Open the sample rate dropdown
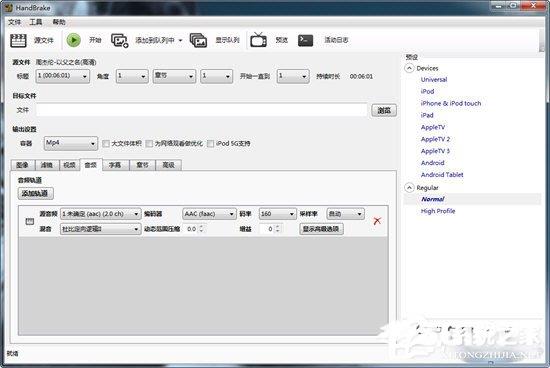 (x=345, y=214)
